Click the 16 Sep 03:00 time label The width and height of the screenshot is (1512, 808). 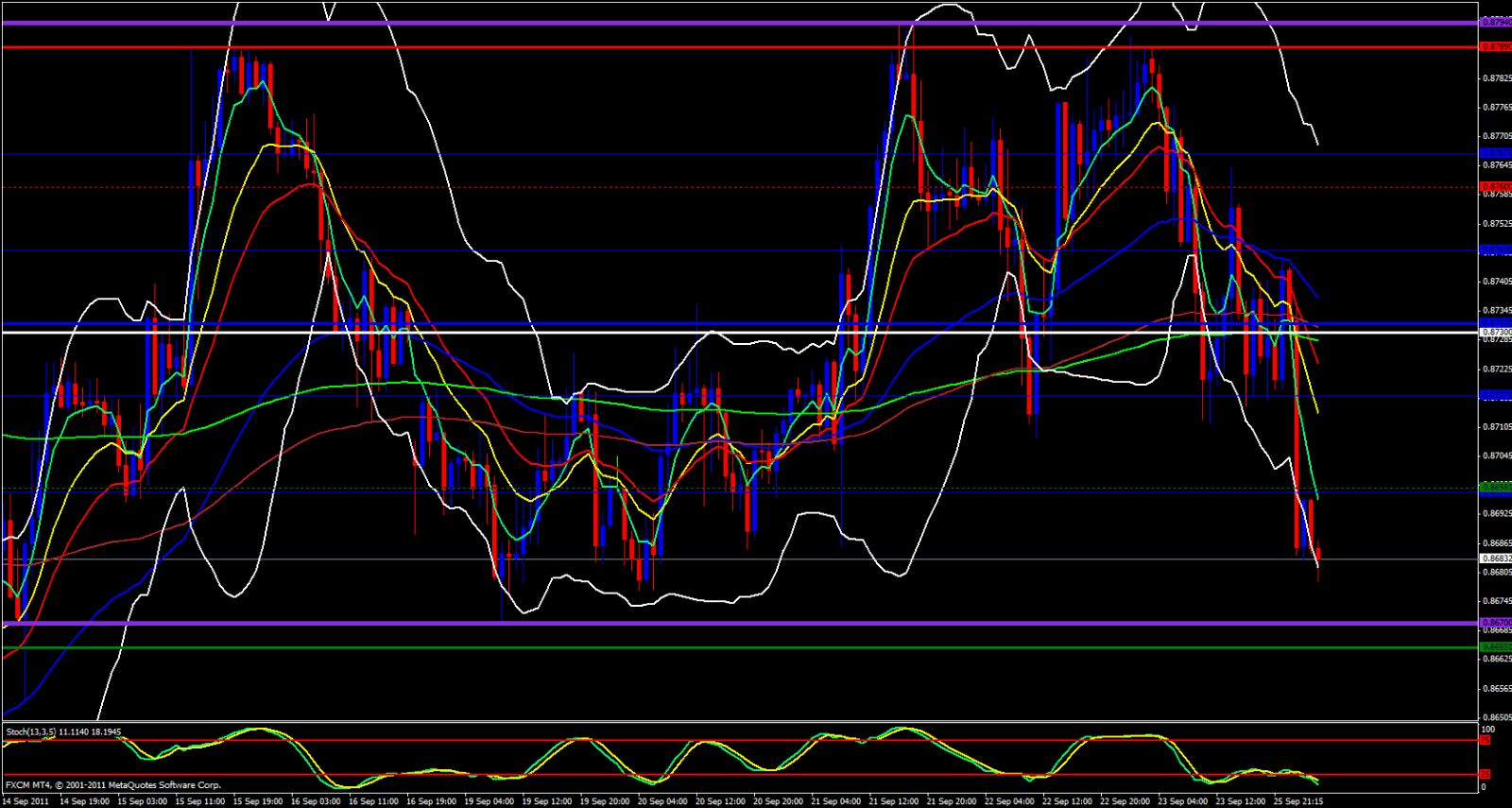coord(316,801)
